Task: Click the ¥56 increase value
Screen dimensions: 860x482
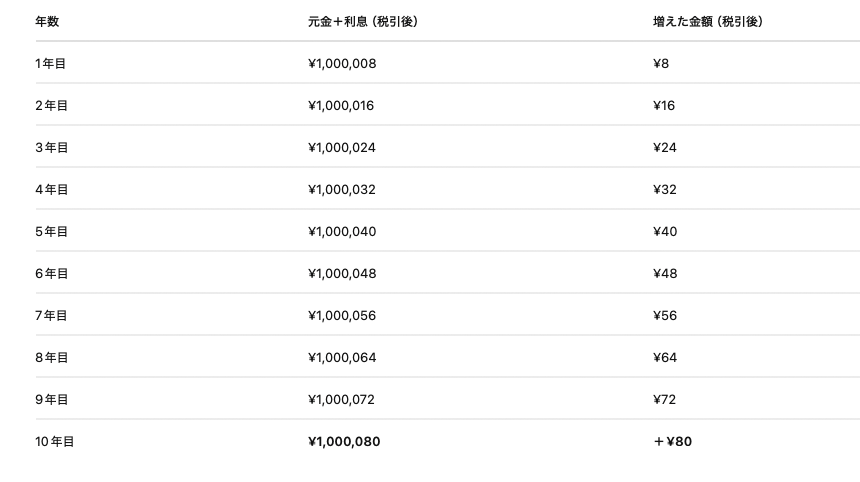Action: 665,316
